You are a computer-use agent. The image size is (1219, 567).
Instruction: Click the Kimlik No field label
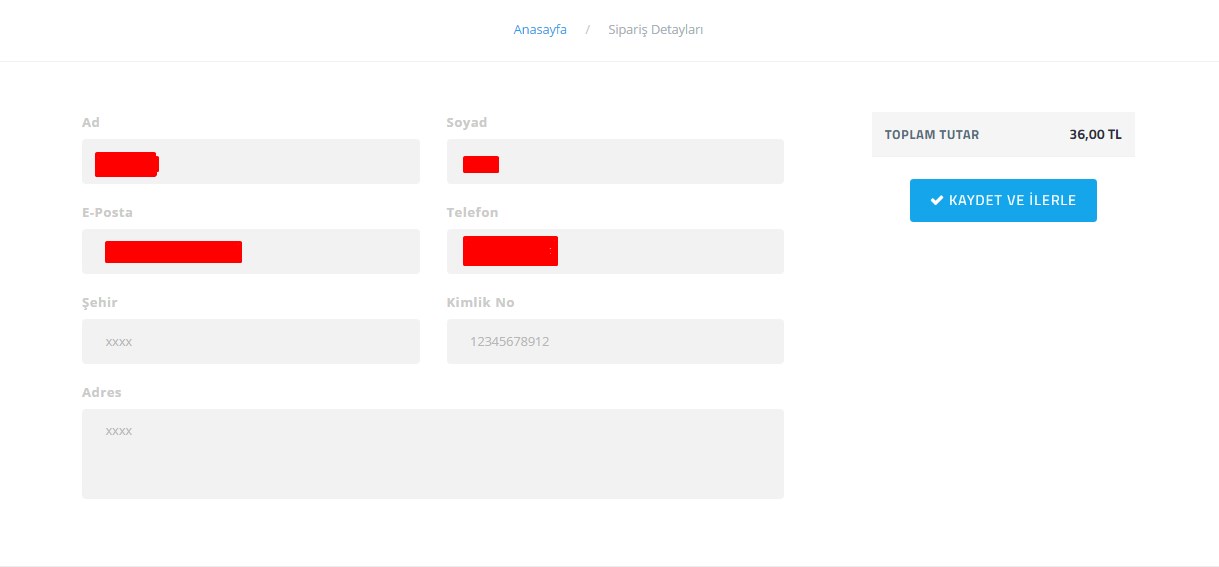(480, 302)
